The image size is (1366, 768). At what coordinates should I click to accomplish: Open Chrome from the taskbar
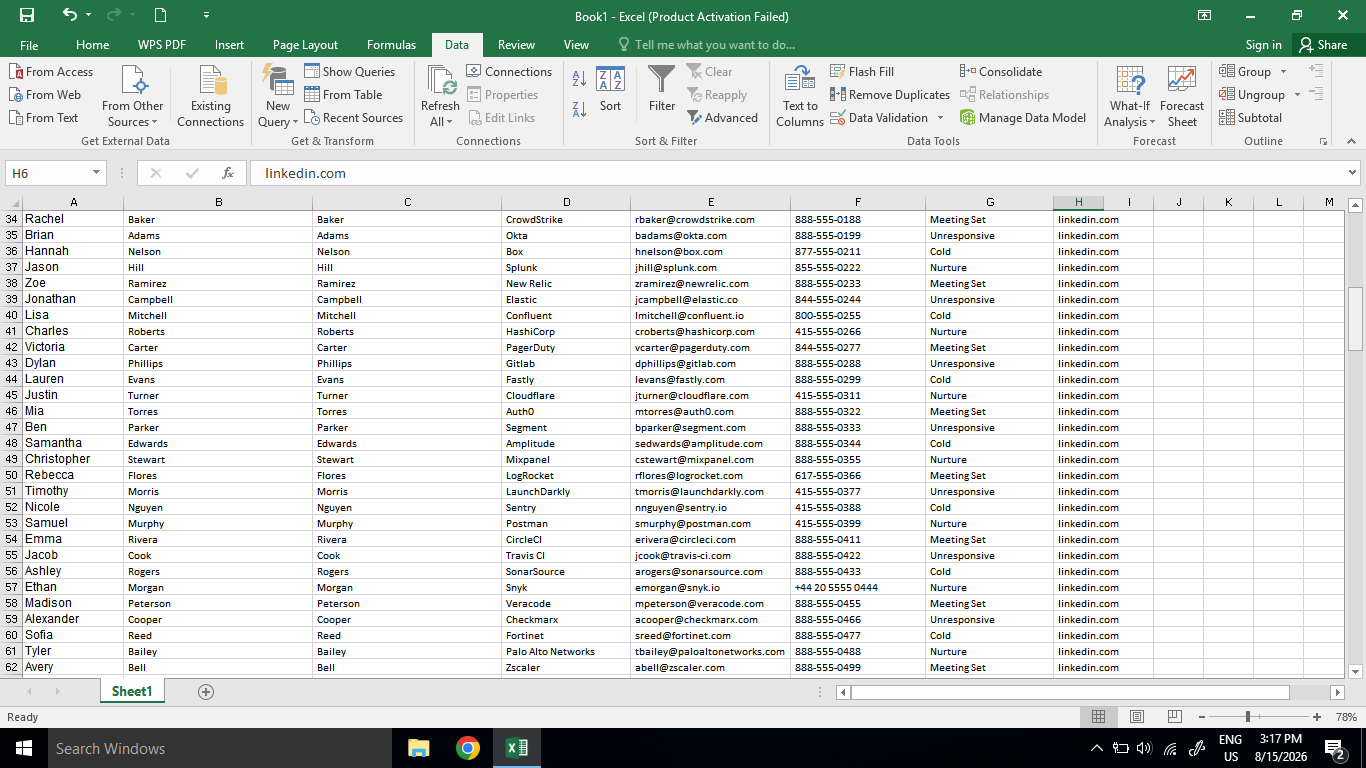467,748
